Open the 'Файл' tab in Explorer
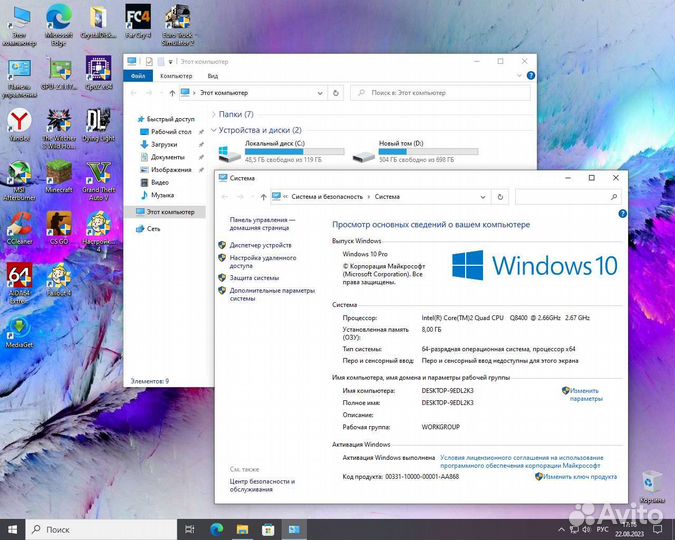 pyautogui.click(x=138, y=76)
